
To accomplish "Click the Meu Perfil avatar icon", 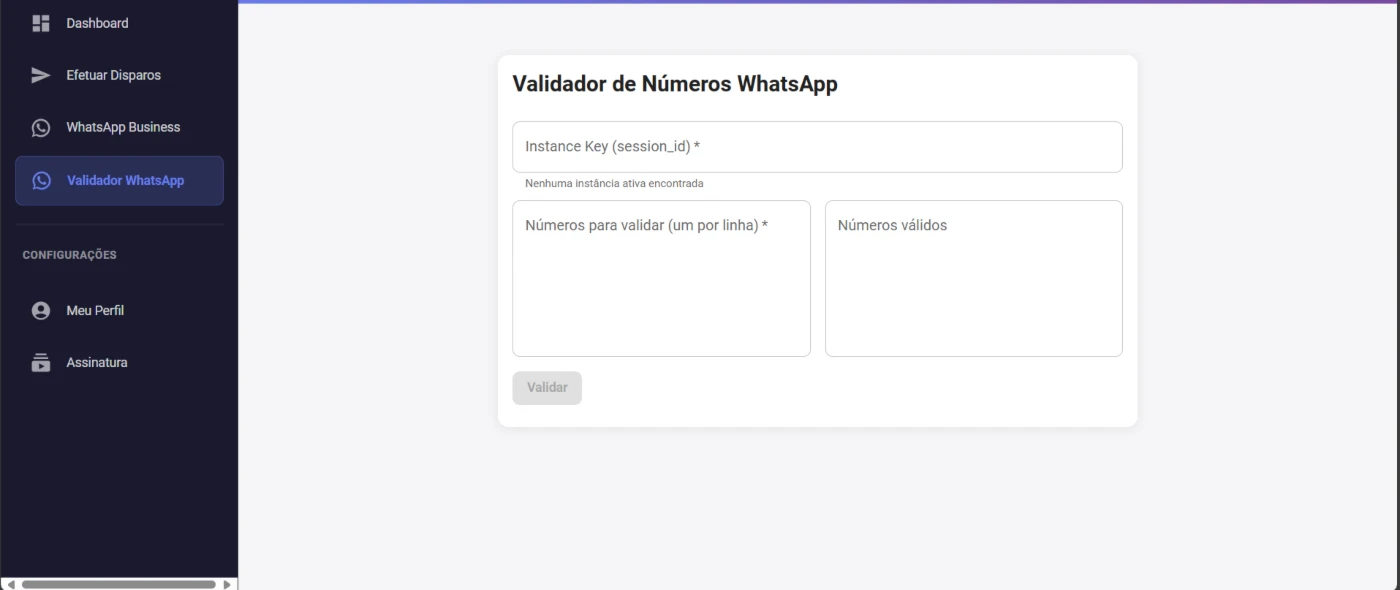I will coord(41,311).
